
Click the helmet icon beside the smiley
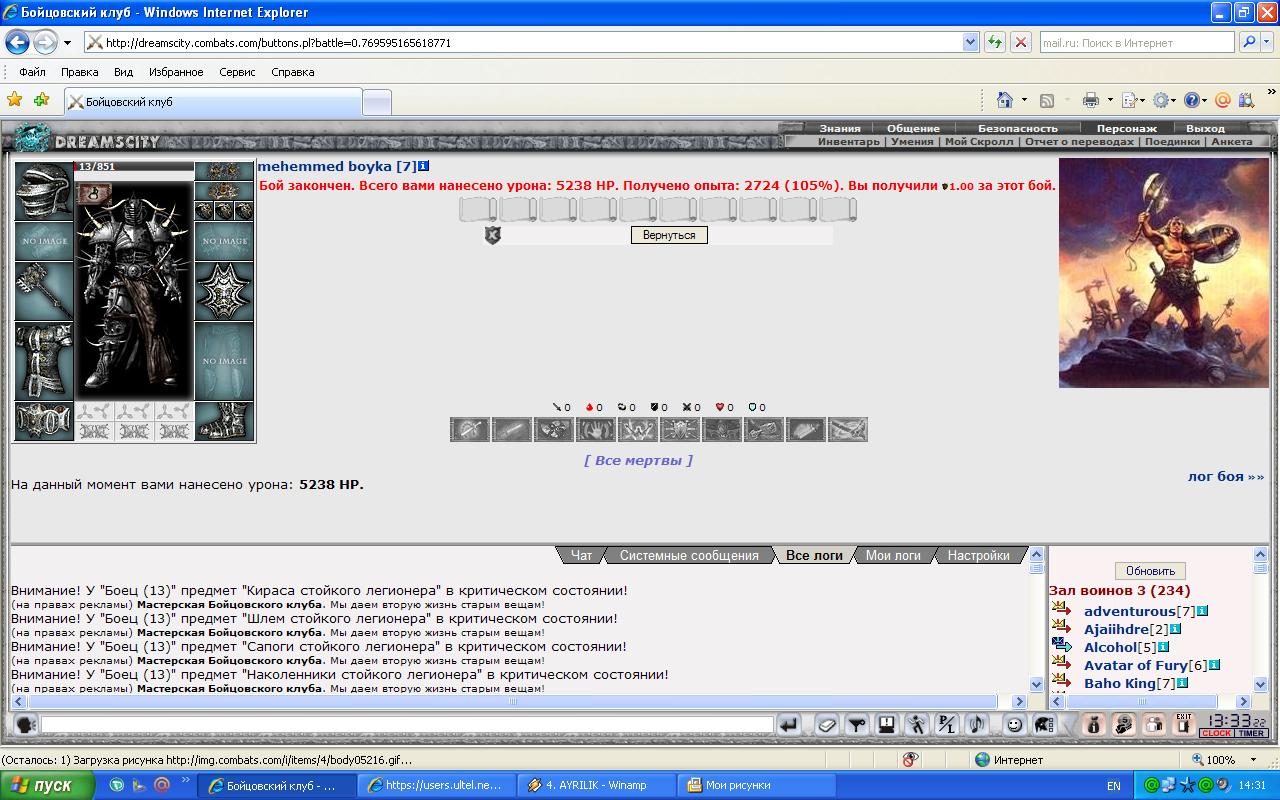1045,725
